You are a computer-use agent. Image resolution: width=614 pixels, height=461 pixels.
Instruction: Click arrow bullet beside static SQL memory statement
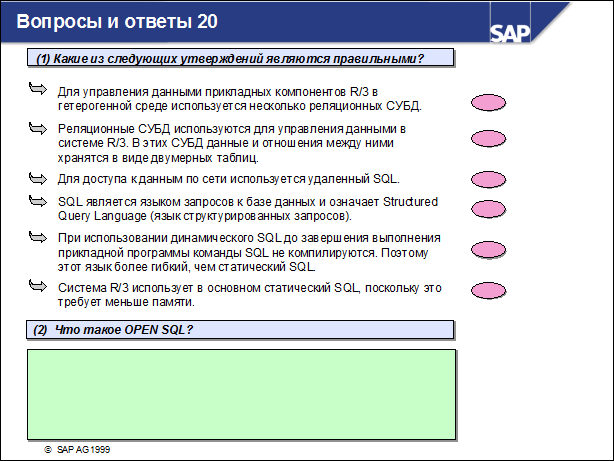point(39,288)
